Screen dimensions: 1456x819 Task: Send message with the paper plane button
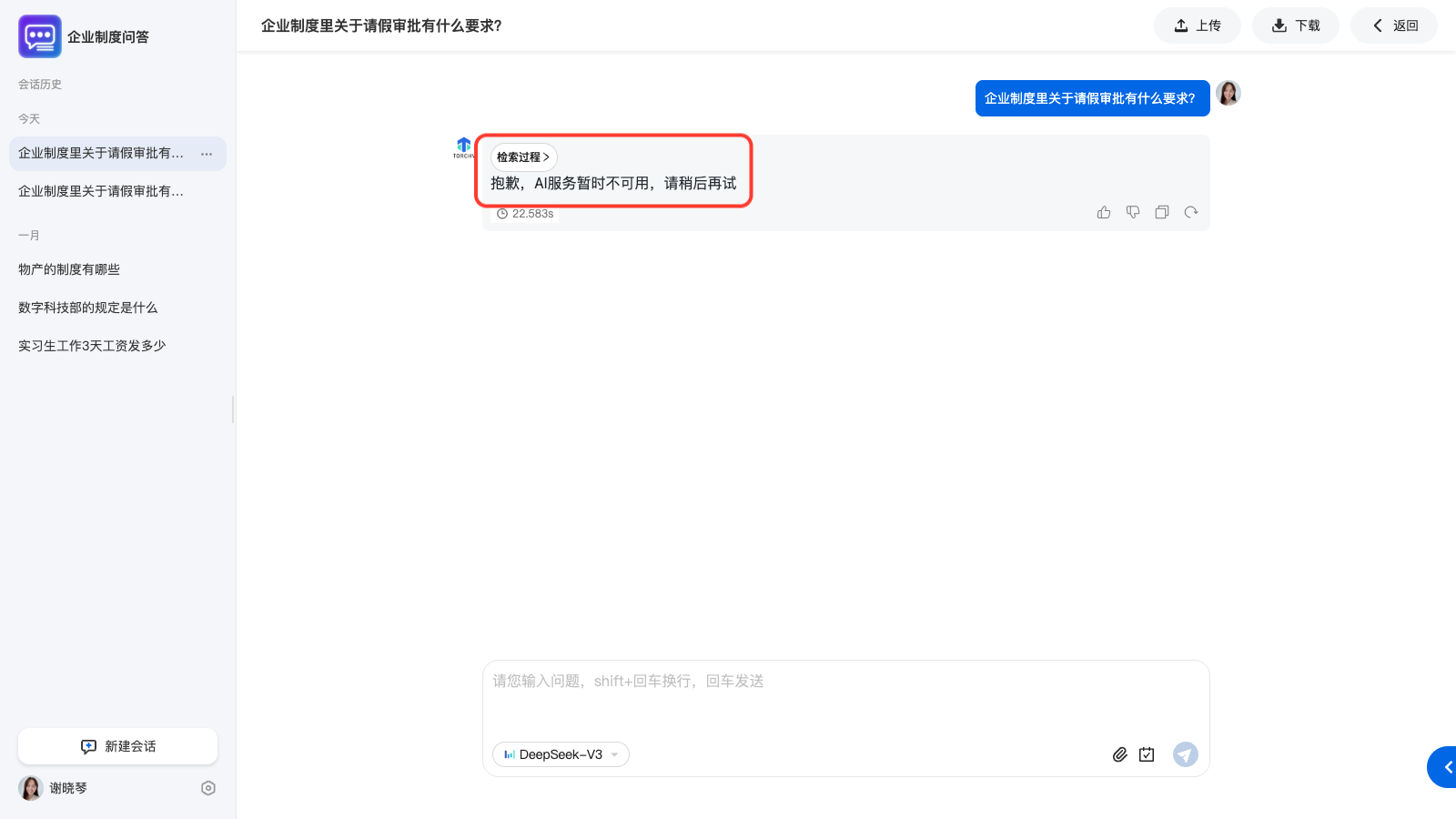pyautogui.click(x=1185, y=754)
